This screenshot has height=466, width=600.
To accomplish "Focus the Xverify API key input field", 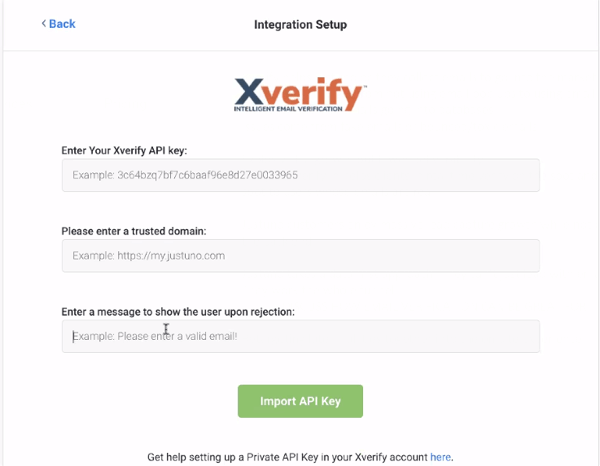I will 300,175.
